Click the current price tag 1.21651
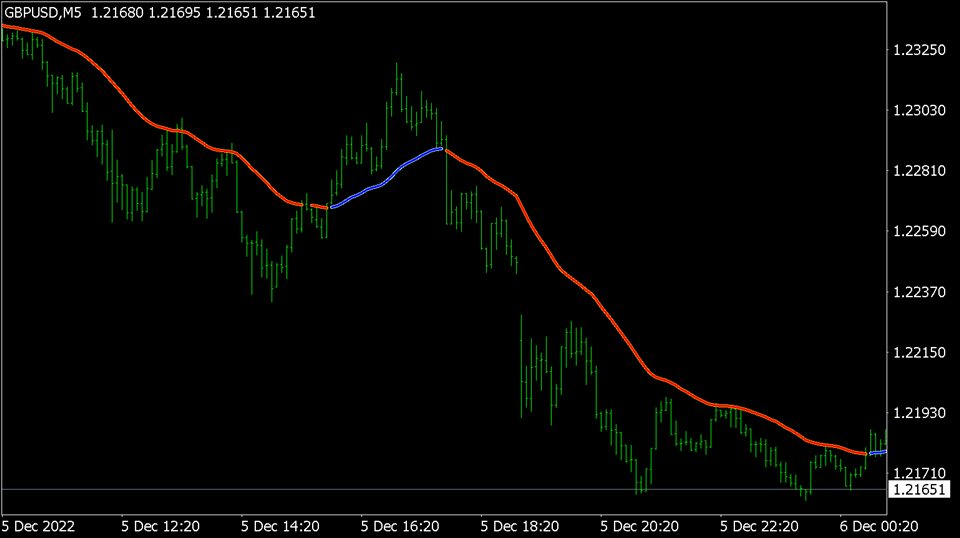The width and height of the screenshot is (960, 538). pyautogui.click(x=919, y=490)
